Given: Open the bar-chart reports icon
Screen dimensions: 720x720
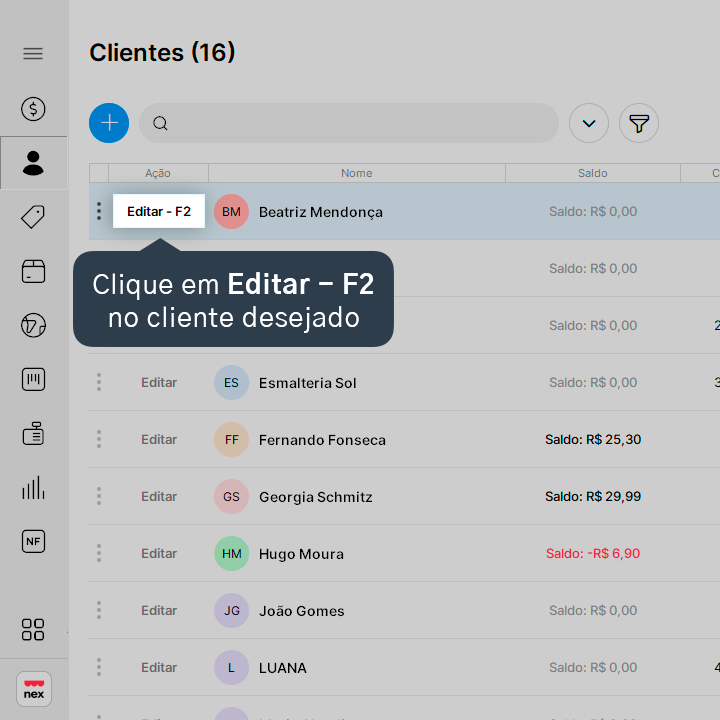Looking at the screenshot, I should pos(33,487).
